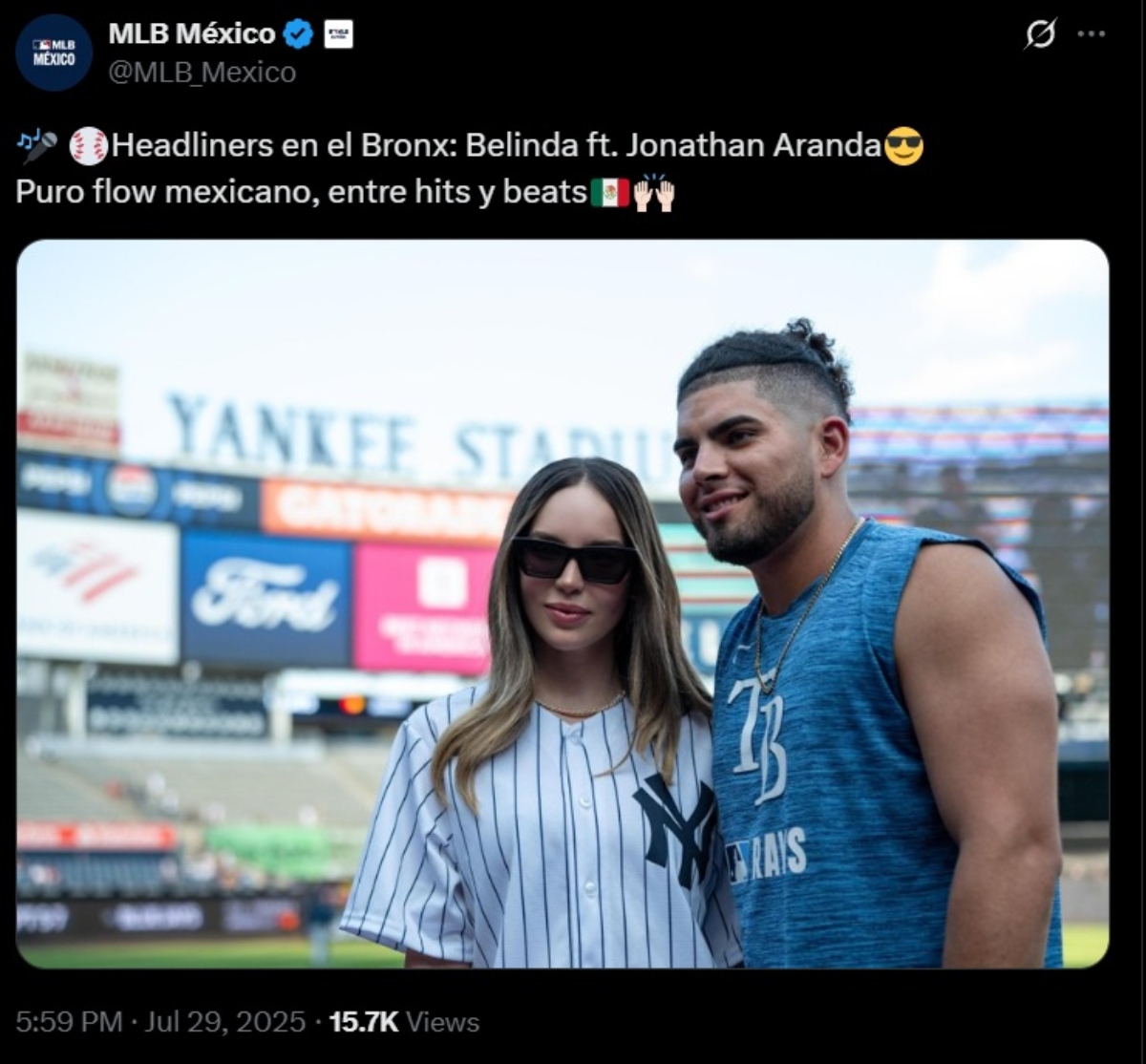1146x1064 pixels.
Task: Click the sunglasses smiley emoji after Aranda
Action: pos(903,146)
